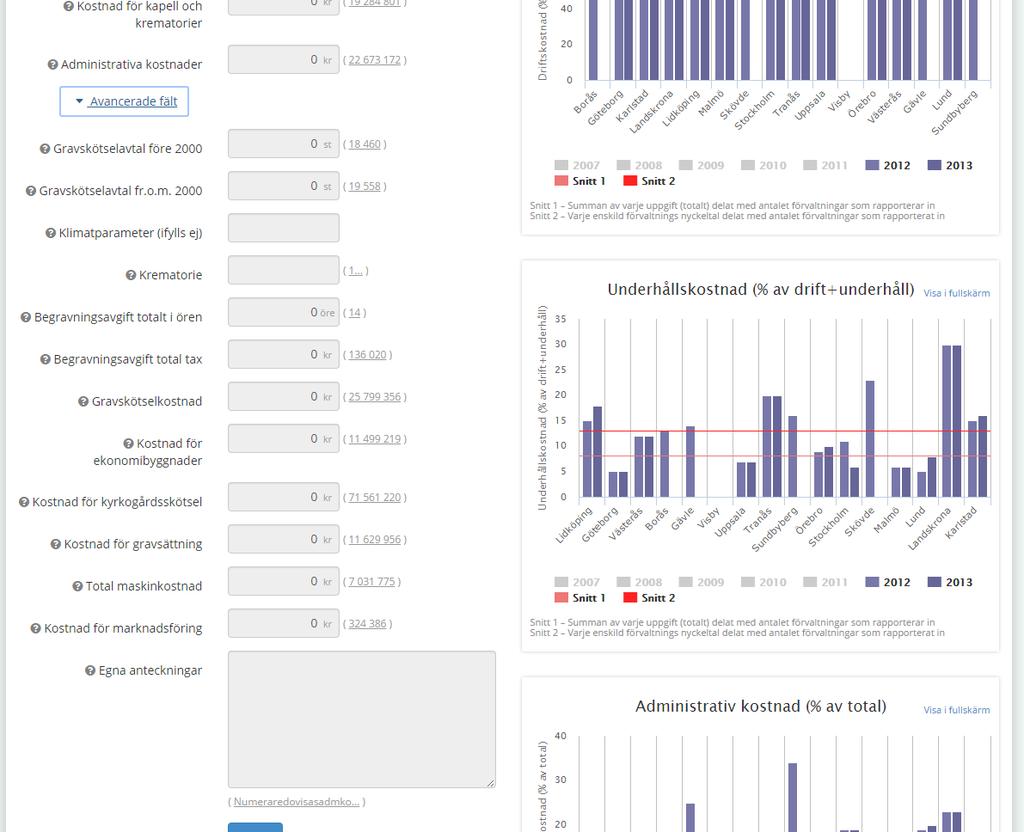The height and width of the screenshot is (832, 1024).
Task: Click help icon beside Egna anteckningar
Action: click(x=90, y=671)
